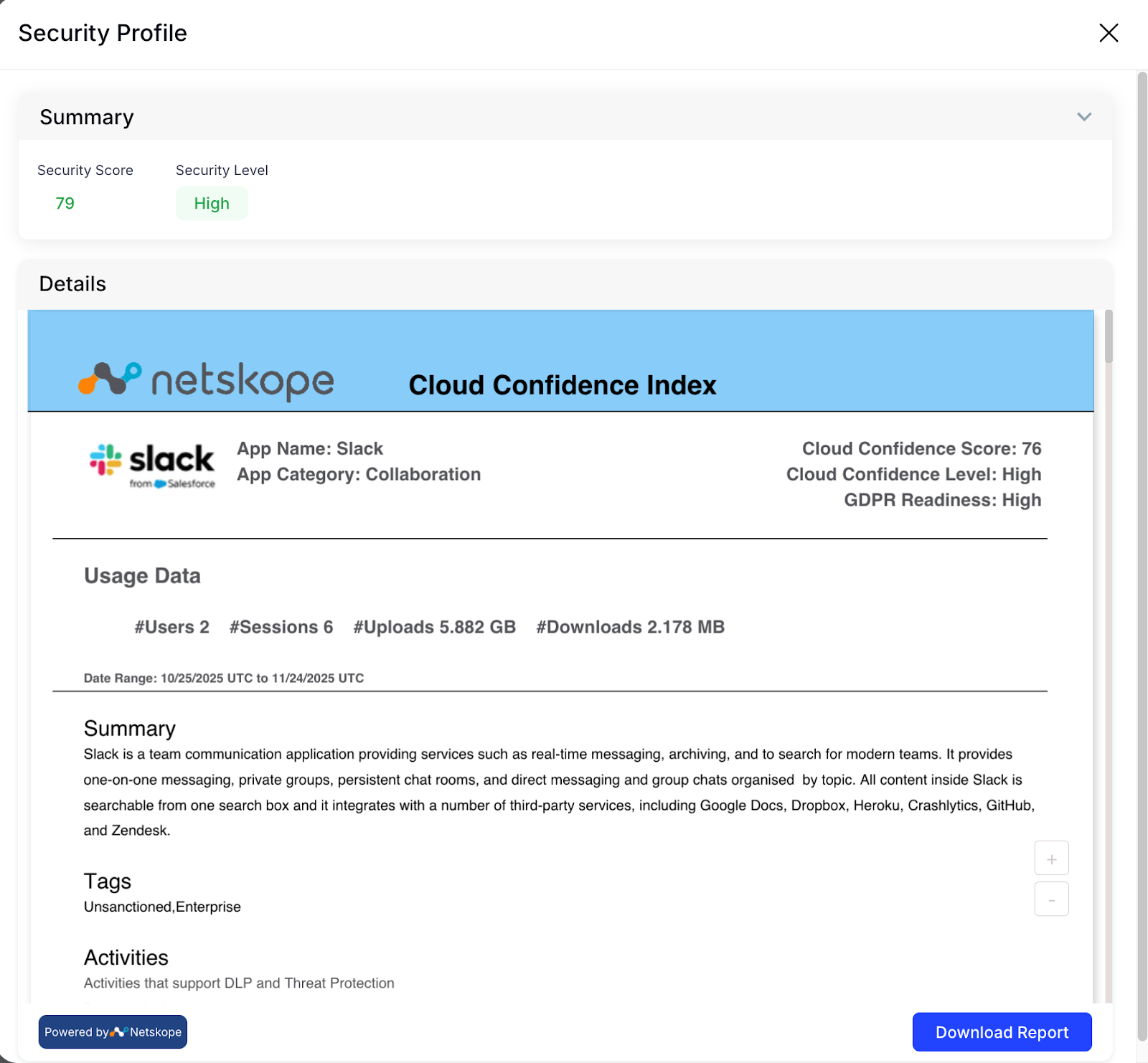Close the Security Profile dialog

pos(1109,33)
